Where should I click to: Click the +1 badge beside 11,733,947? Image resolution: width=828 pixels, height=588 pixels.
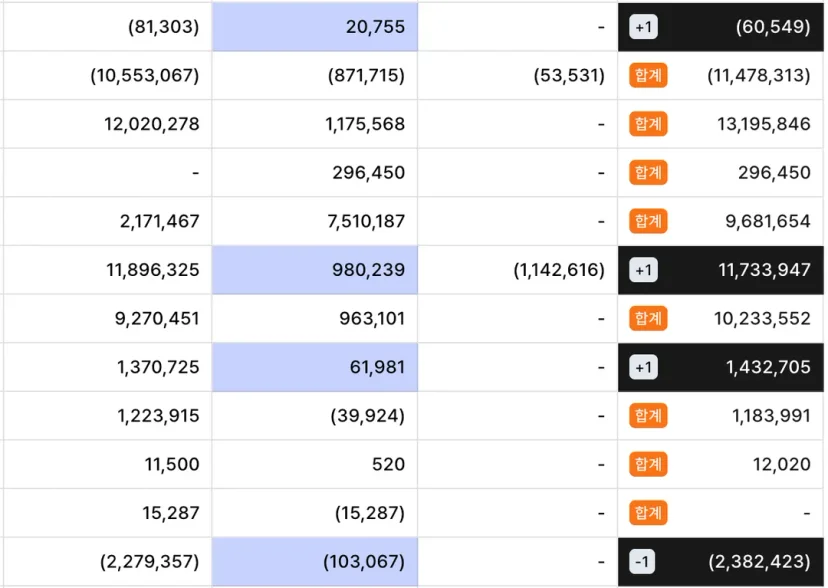[x=643, y=270]
